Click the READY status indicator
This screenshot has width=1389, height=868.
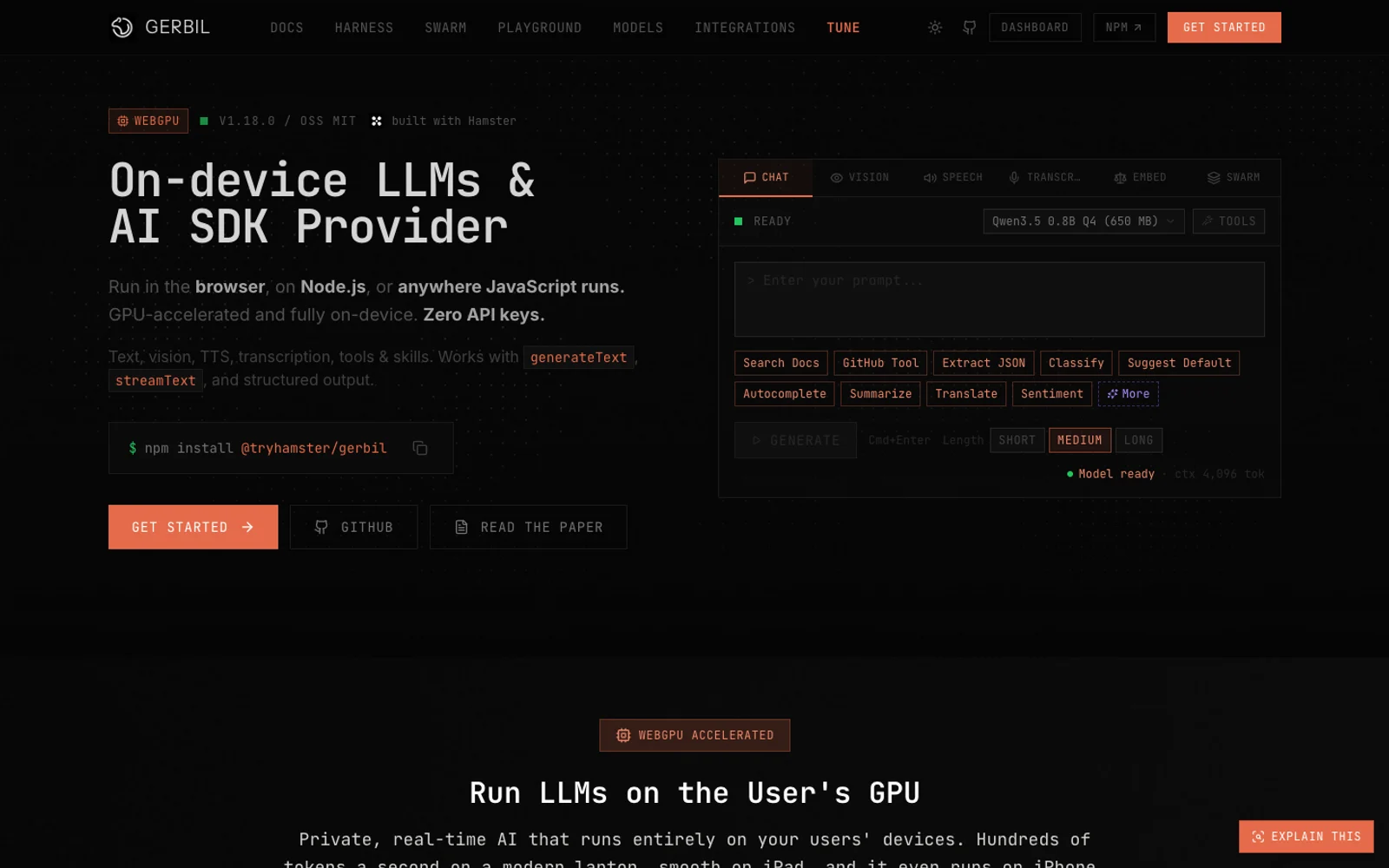(763, 221)
